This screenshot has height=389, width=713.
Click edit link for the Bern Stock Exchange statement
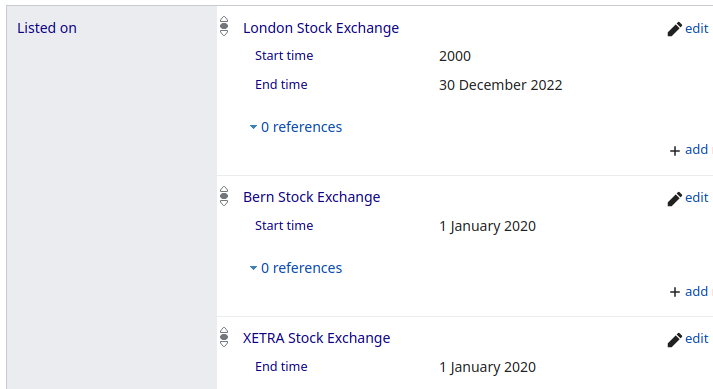(697, 197)
